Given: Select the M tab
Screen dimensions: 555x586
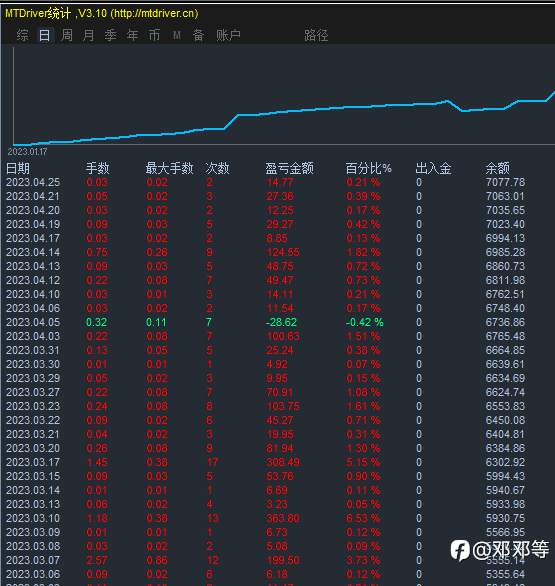Looking at the screenshot, I should [x=176, y=36].
